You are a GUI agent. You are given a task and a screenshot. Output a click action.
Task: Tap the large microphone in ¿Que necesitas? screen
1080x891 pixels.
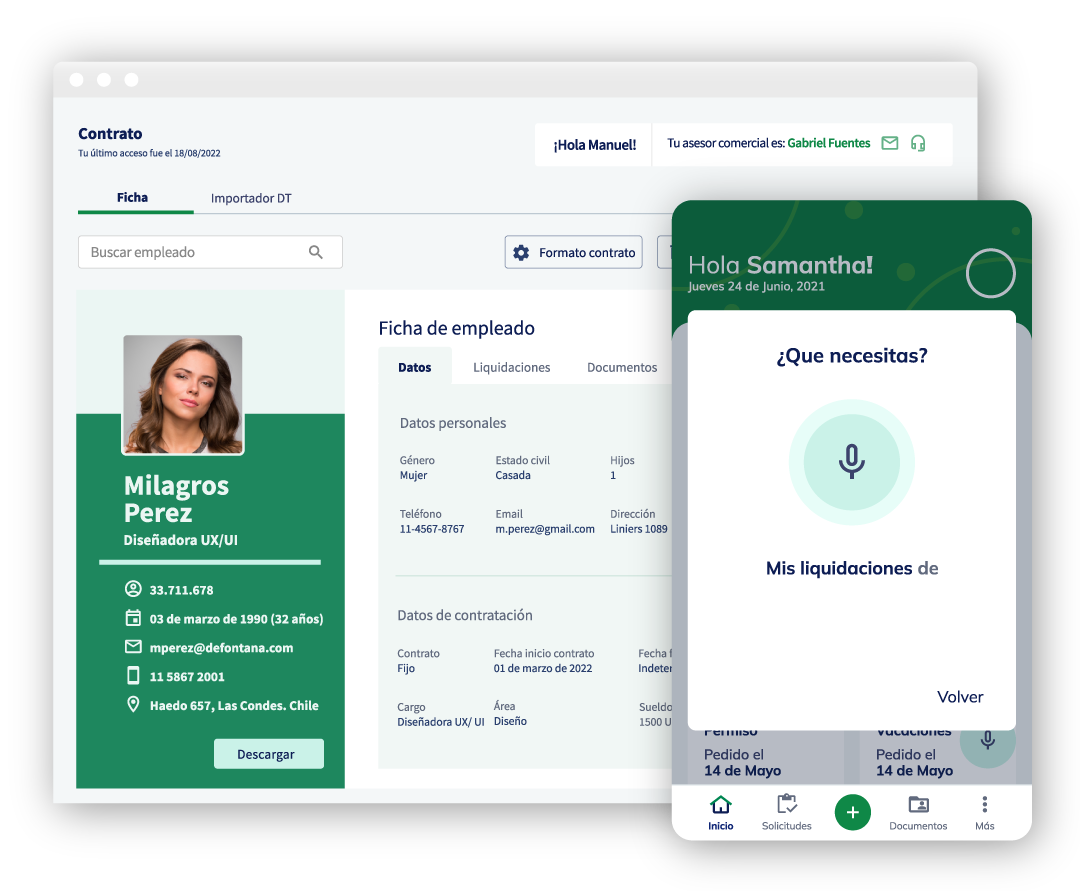851,462
